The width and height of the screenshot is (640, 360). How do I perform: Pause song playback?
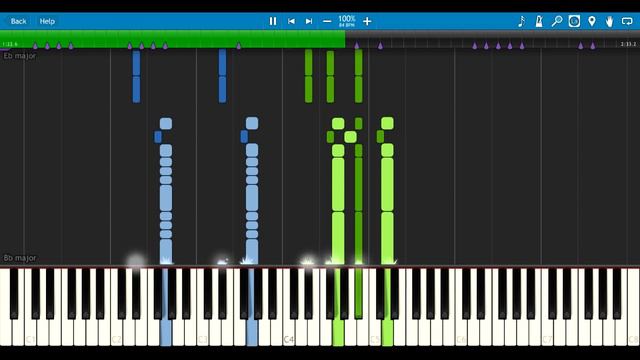273,21
